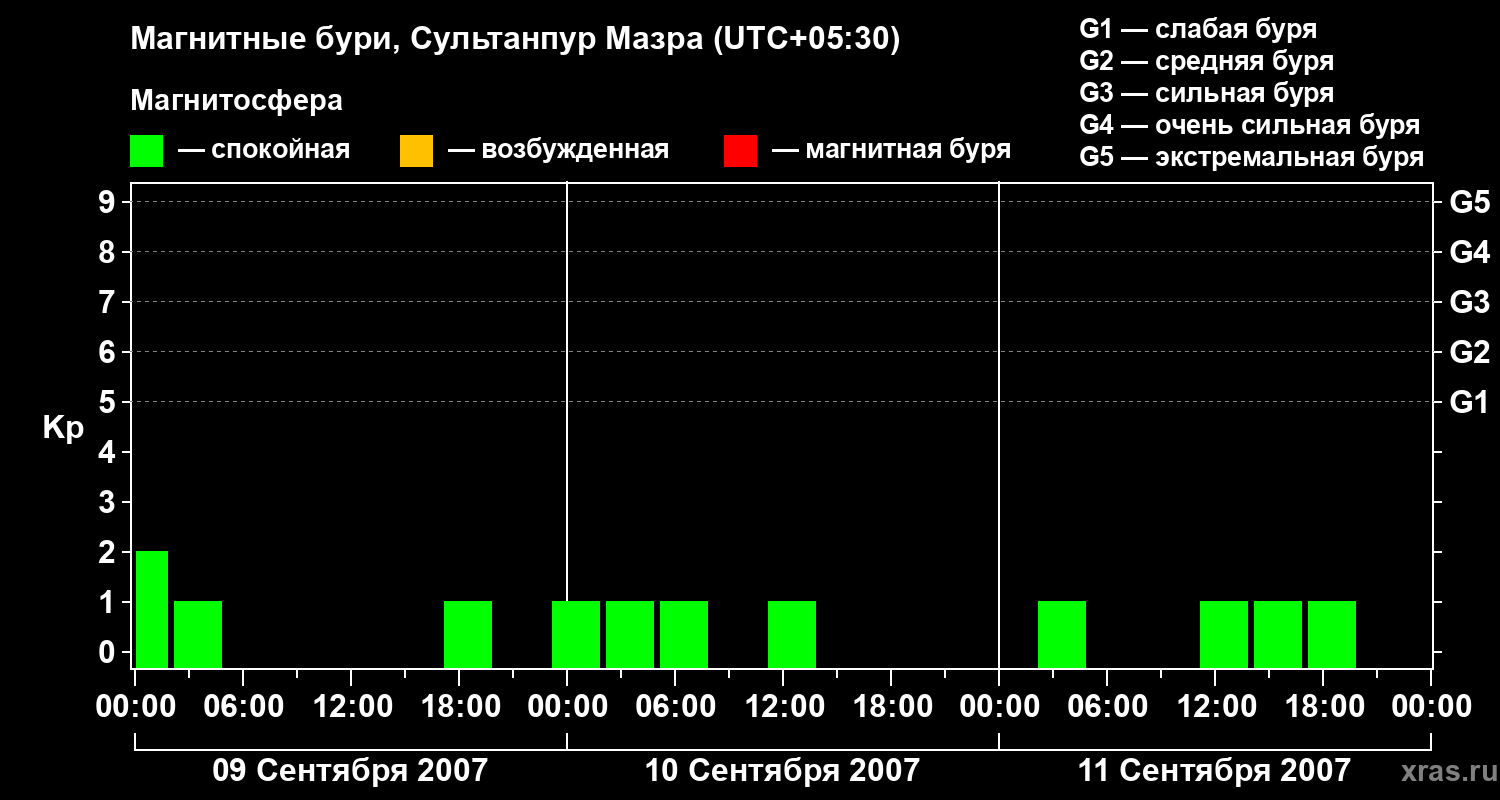Click the '12:00' time label for 10 Сентября

(x=783, y=707)
